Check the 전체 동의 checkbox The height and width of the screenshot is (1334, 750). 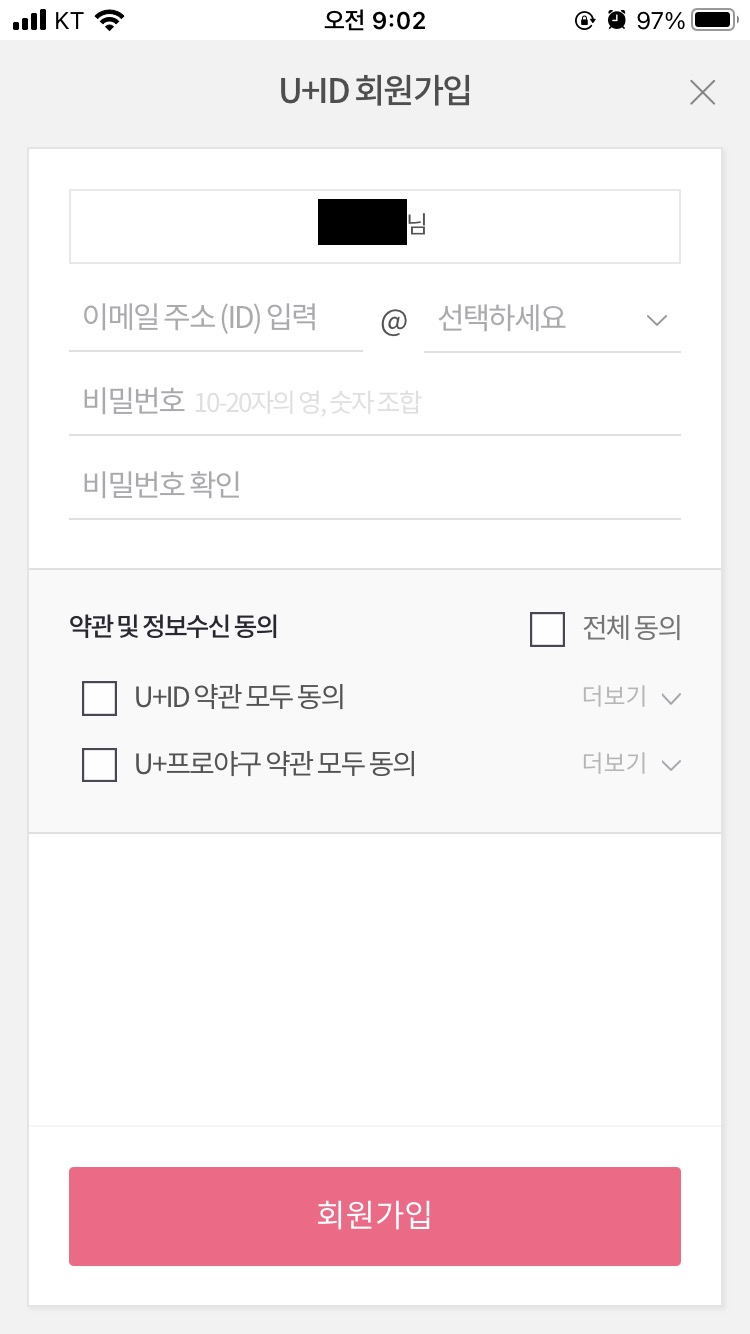click(547, 629)
